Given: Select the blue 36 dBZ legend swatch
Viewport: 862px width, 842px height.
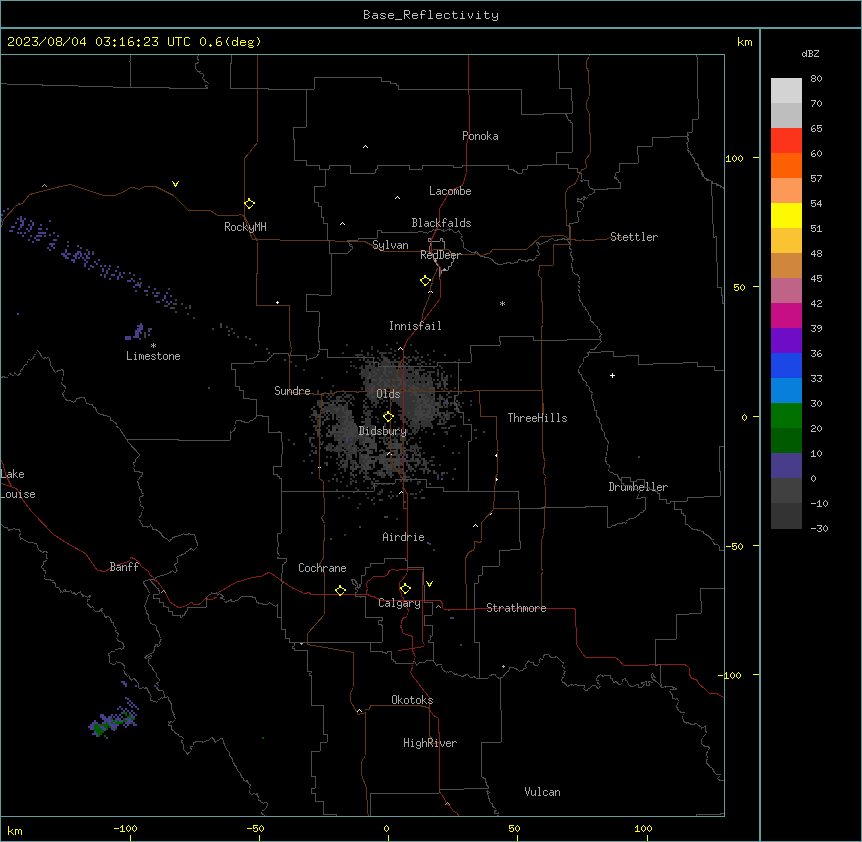Looking at the screenshot, I should [x=786, y=365].
